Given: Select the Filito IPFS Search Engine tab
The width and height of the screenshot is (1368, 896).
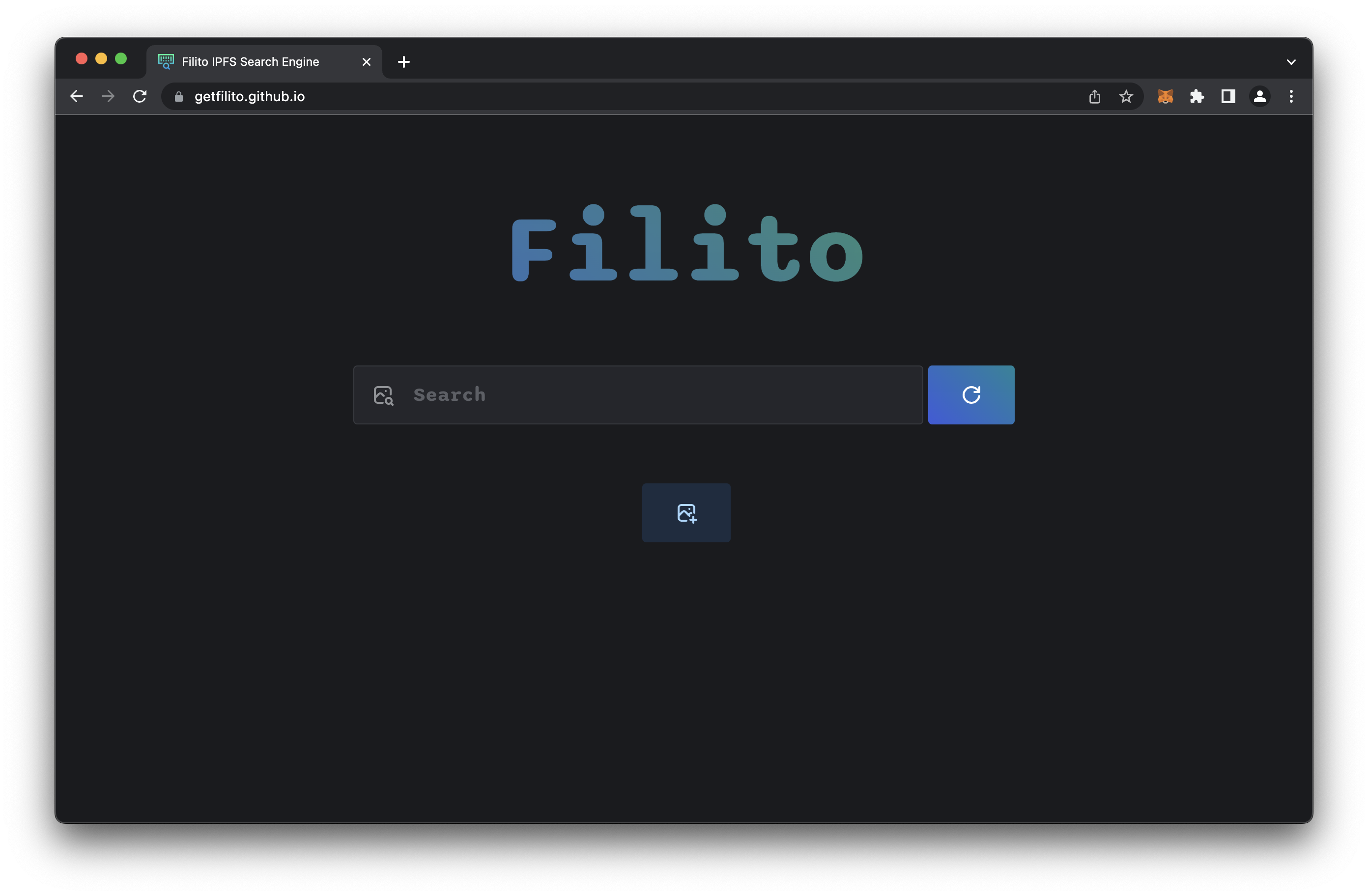Looking at the screenshot, I should click(265, 61).
